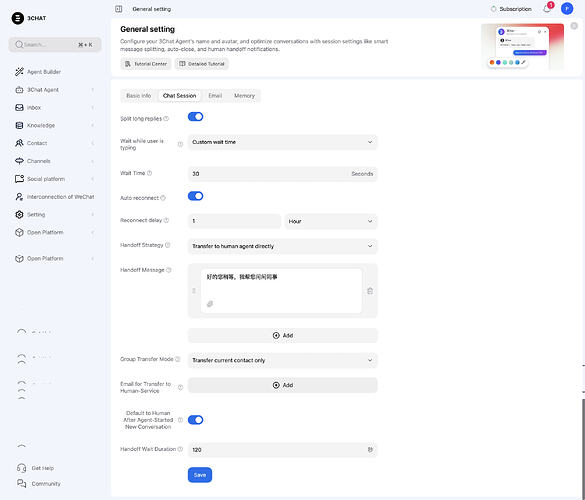Delete the handoff message via trash icon

(x=370, y=291)
